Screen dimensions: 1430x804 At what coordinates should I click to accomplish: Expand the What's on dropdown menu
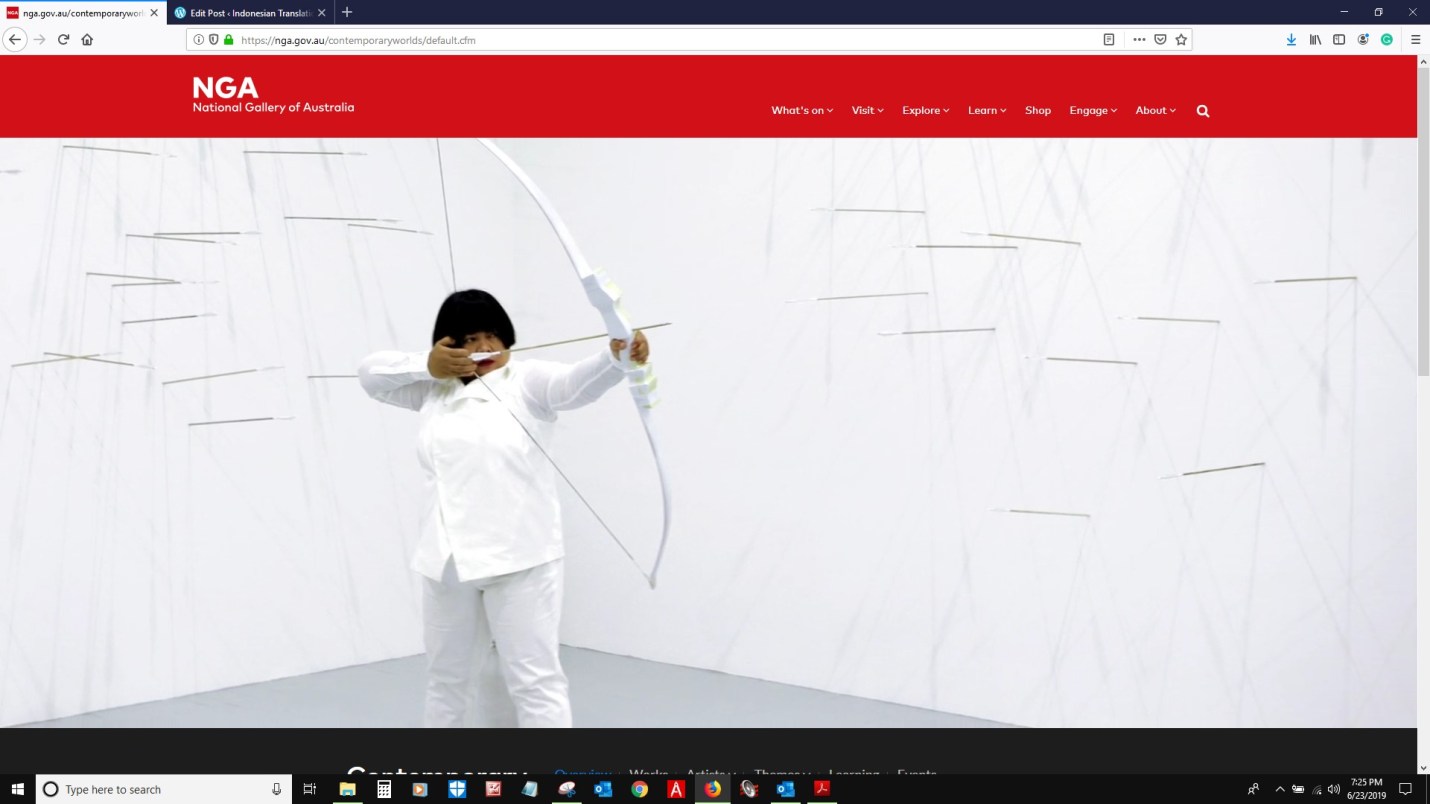(801, 111)
